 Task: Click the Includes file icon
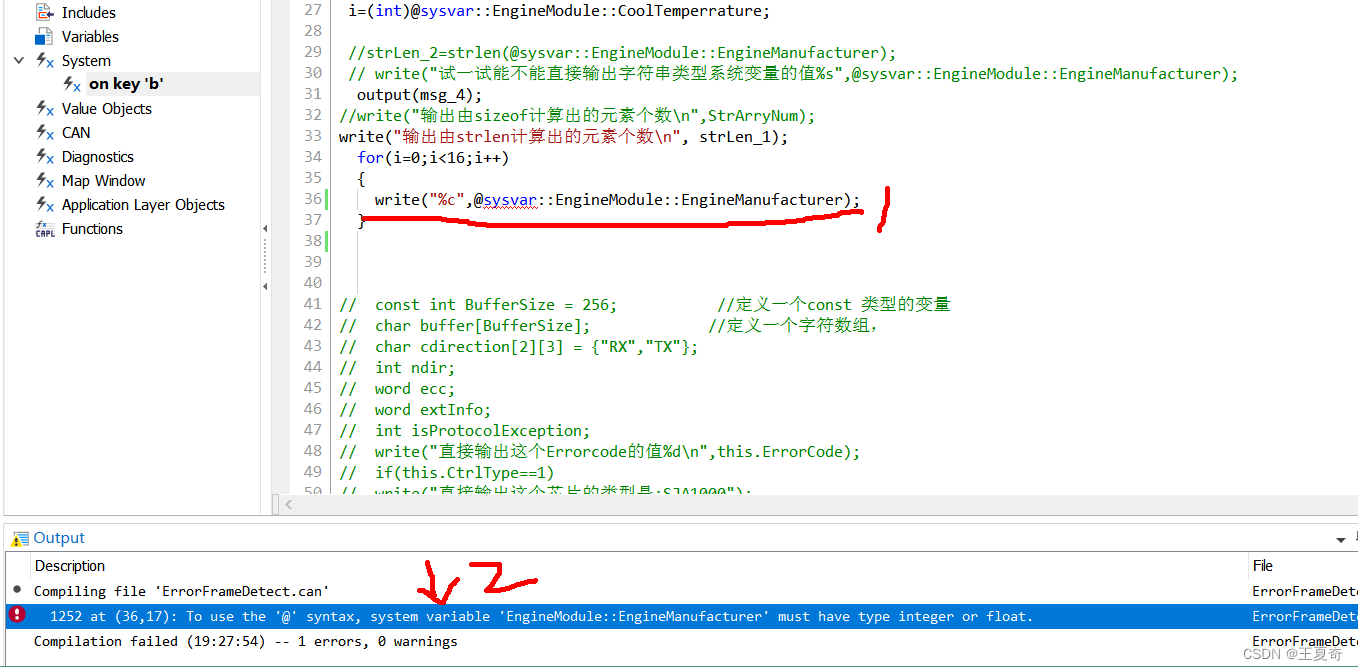point(45,13)
